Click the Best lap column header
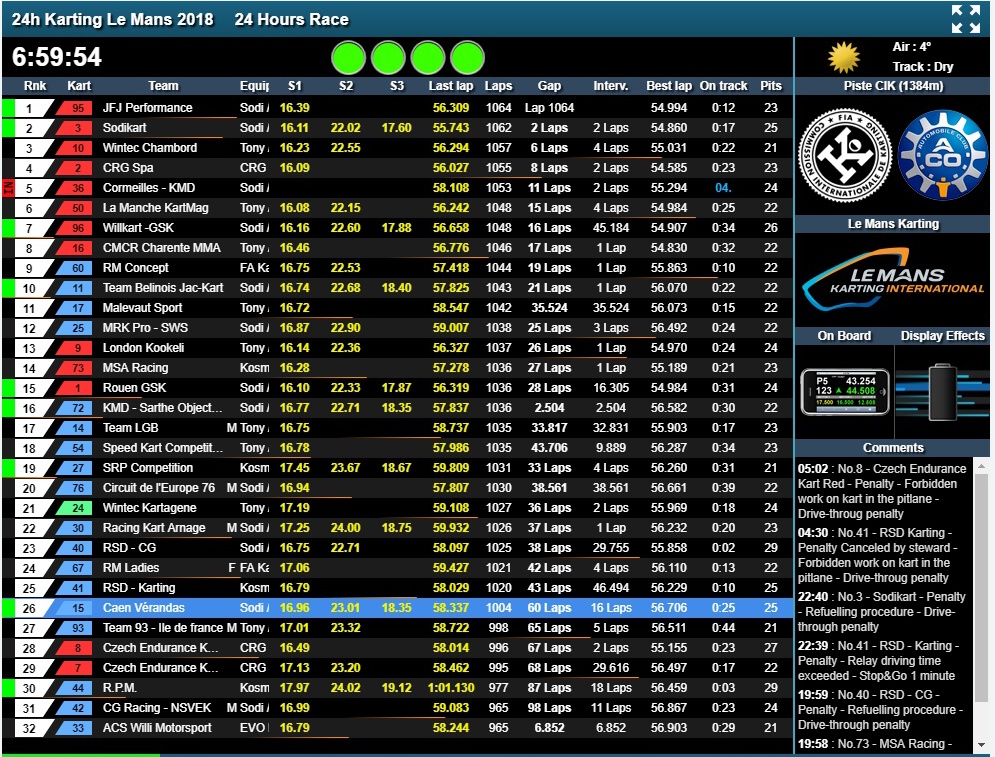This screenshot has width=995, height=757. tap(669, 86)
